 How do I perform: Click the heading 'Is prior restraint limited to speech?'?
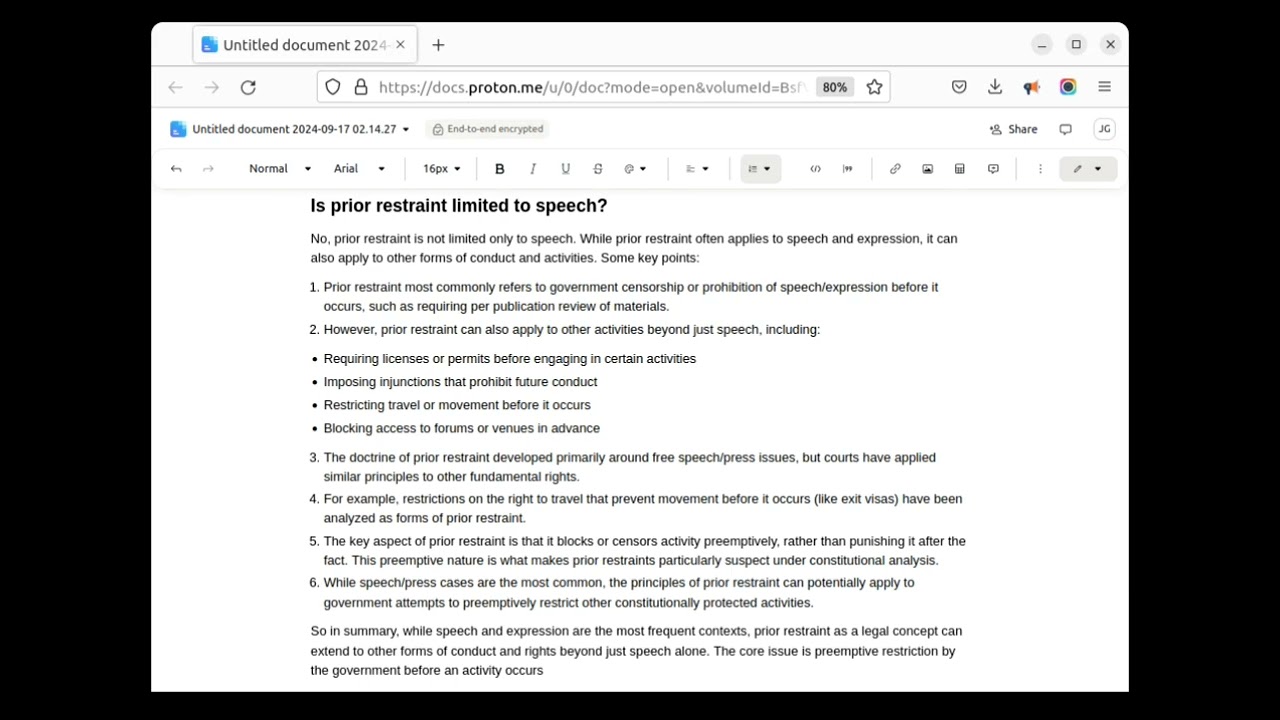(x=459, y=206)
